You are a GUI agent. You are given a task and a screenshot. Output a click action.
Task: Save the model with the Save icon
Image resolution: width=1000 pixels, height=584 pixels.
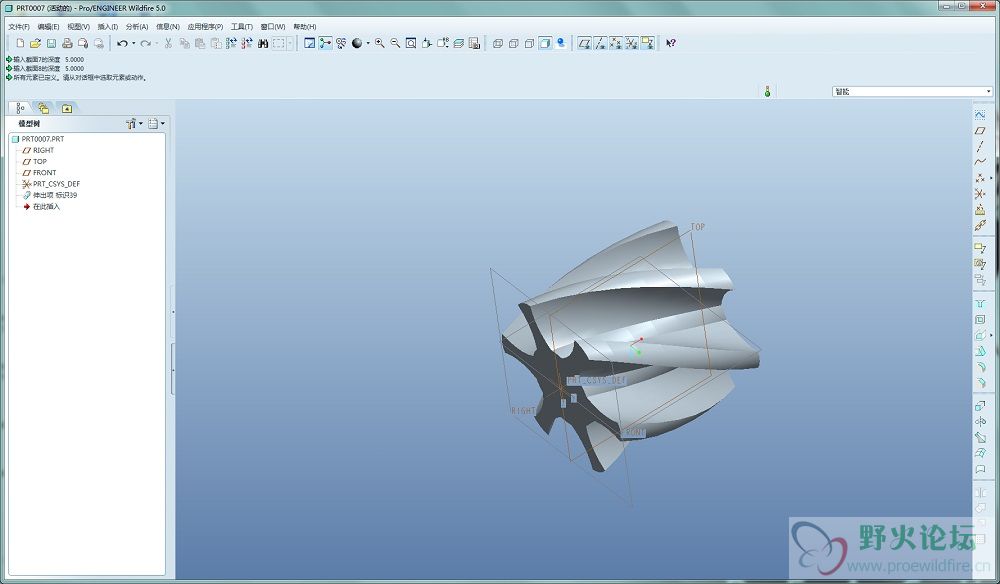pos(51,43)
